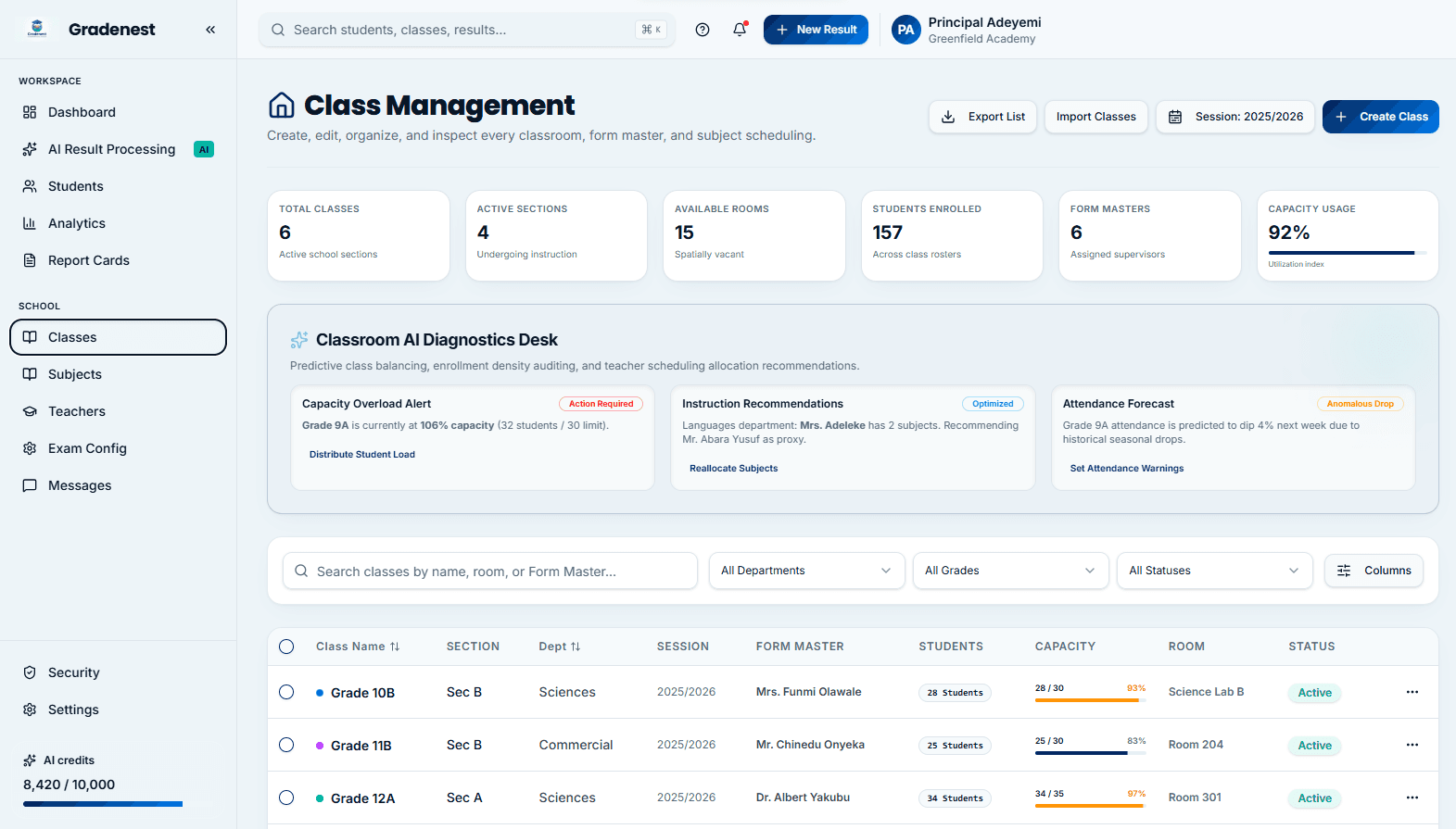Click the AI Diagnostics Desk sparkle icon
The height and width of the screenshot is (829, 1456).
click(299, 340)
